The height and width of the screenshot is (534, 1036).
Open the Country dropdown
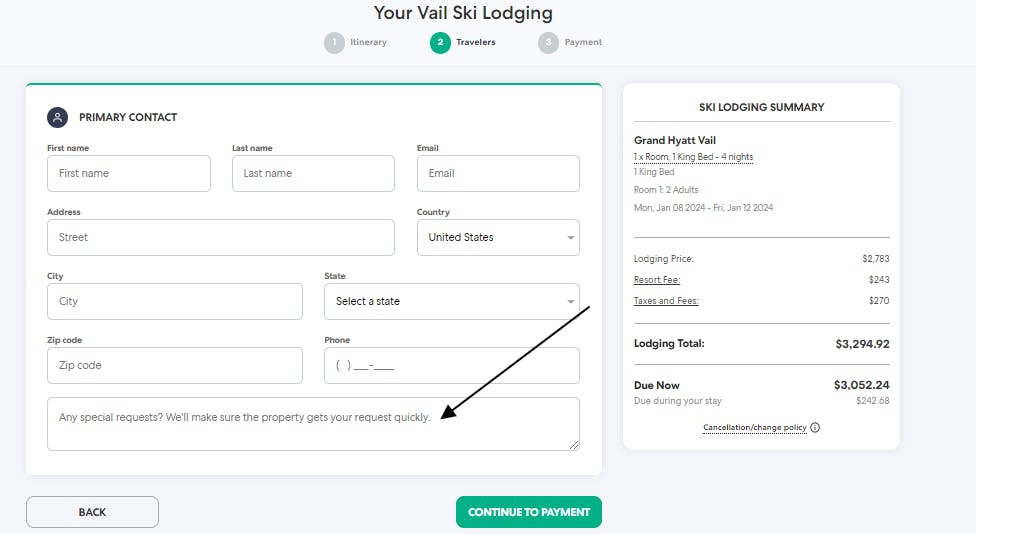click(498, 238)
